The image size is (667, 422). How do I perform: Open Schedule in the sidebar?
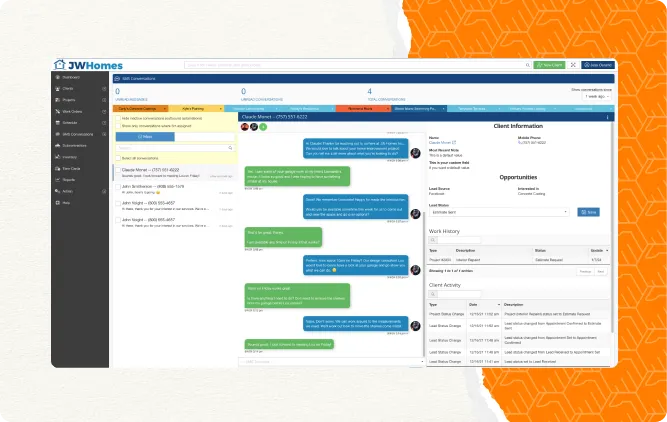tap(70, 123)
